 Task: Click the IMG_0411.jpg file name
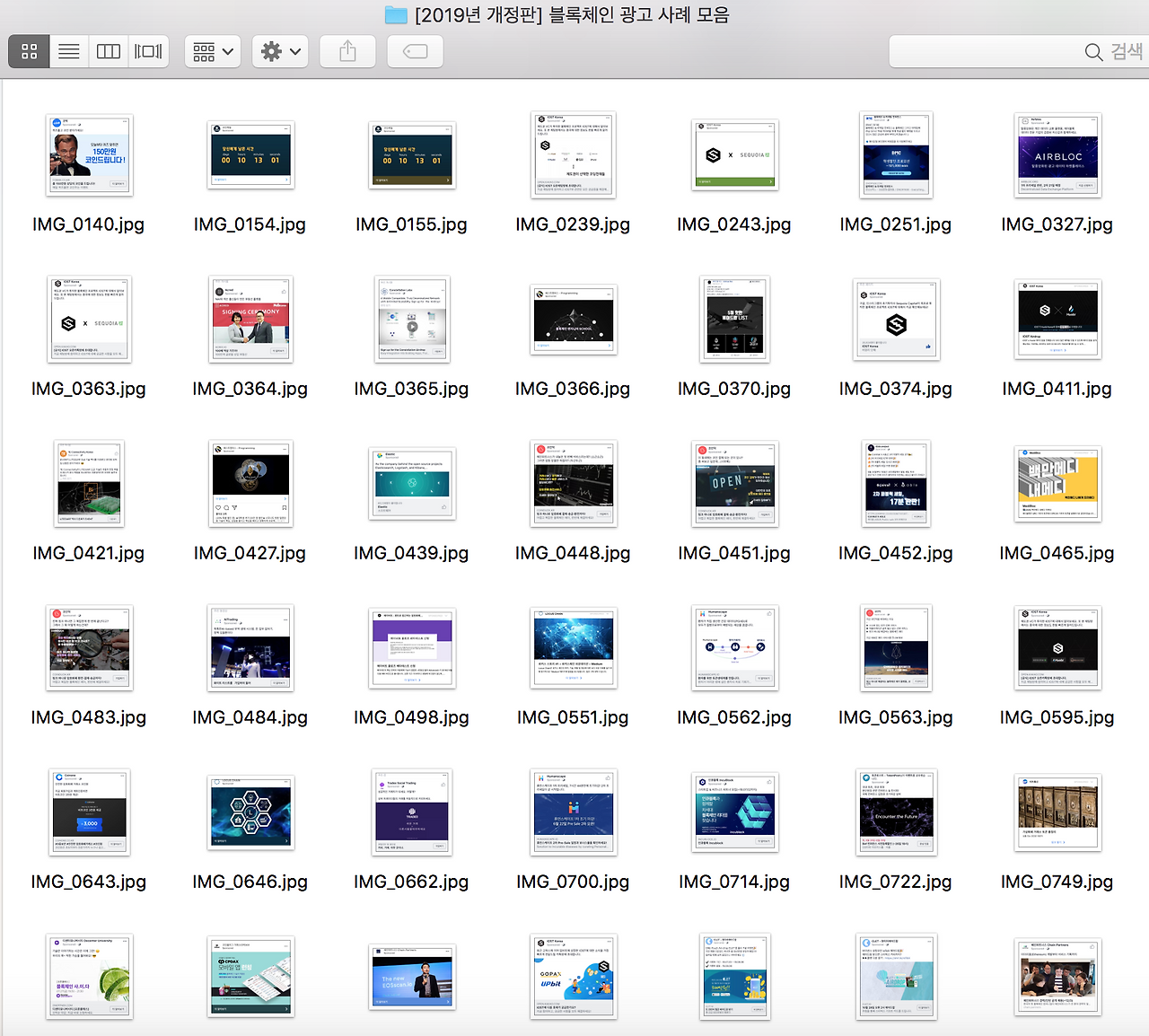click(x=1057, y=389)
